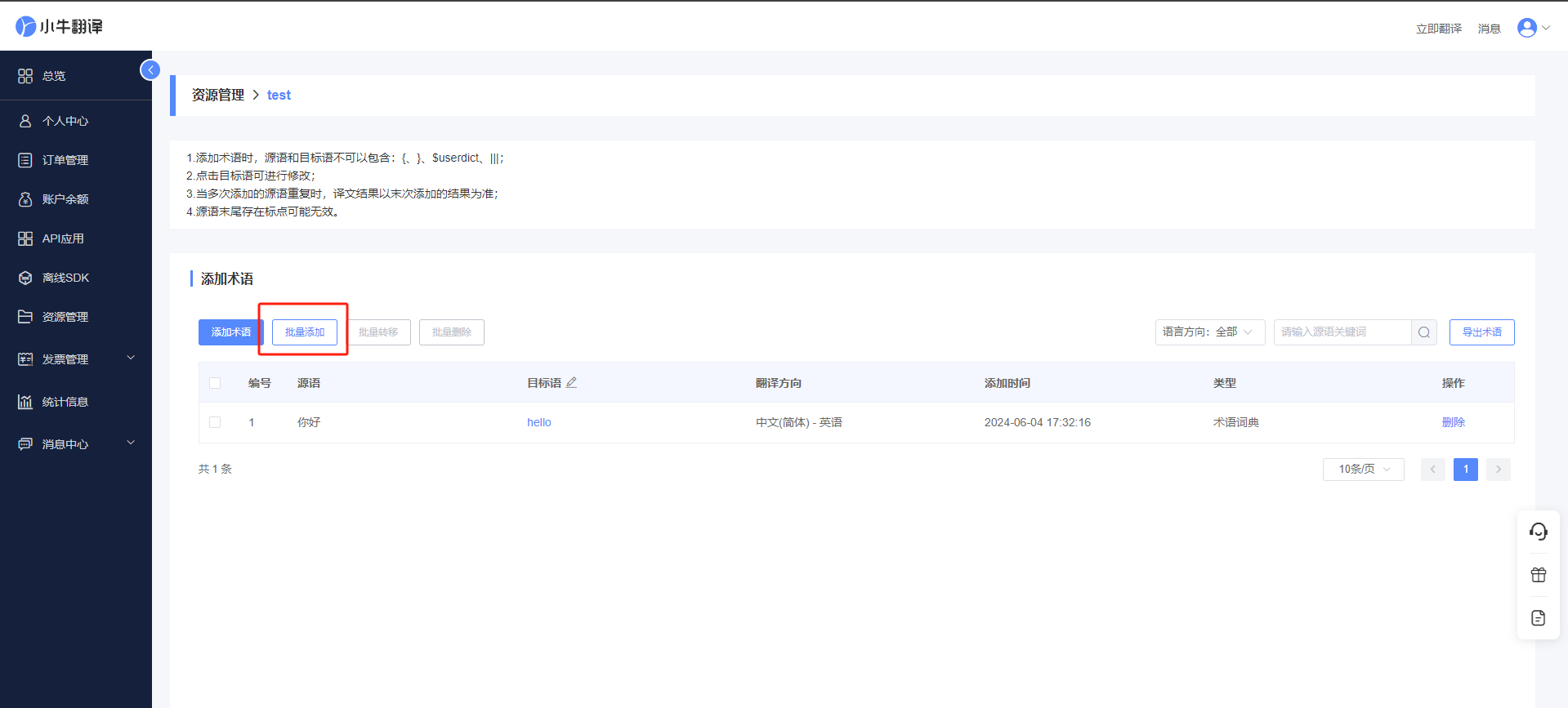Expand the 消息中心 sidebar menu
The width and height of the screenshot is (1568, 708).
coord(76,443)
